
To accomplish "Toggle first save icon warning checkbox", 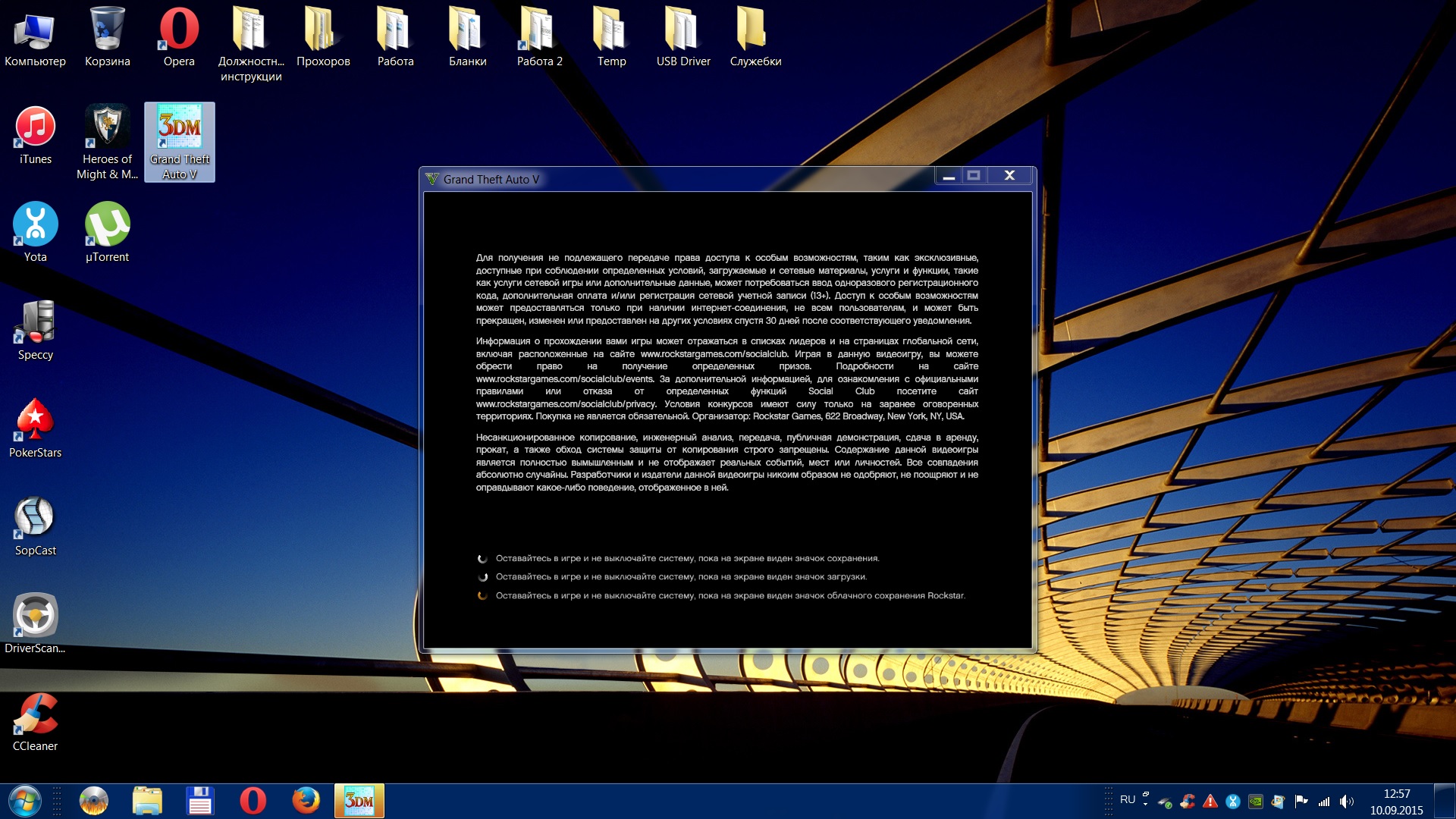I will tap(484, 557).
